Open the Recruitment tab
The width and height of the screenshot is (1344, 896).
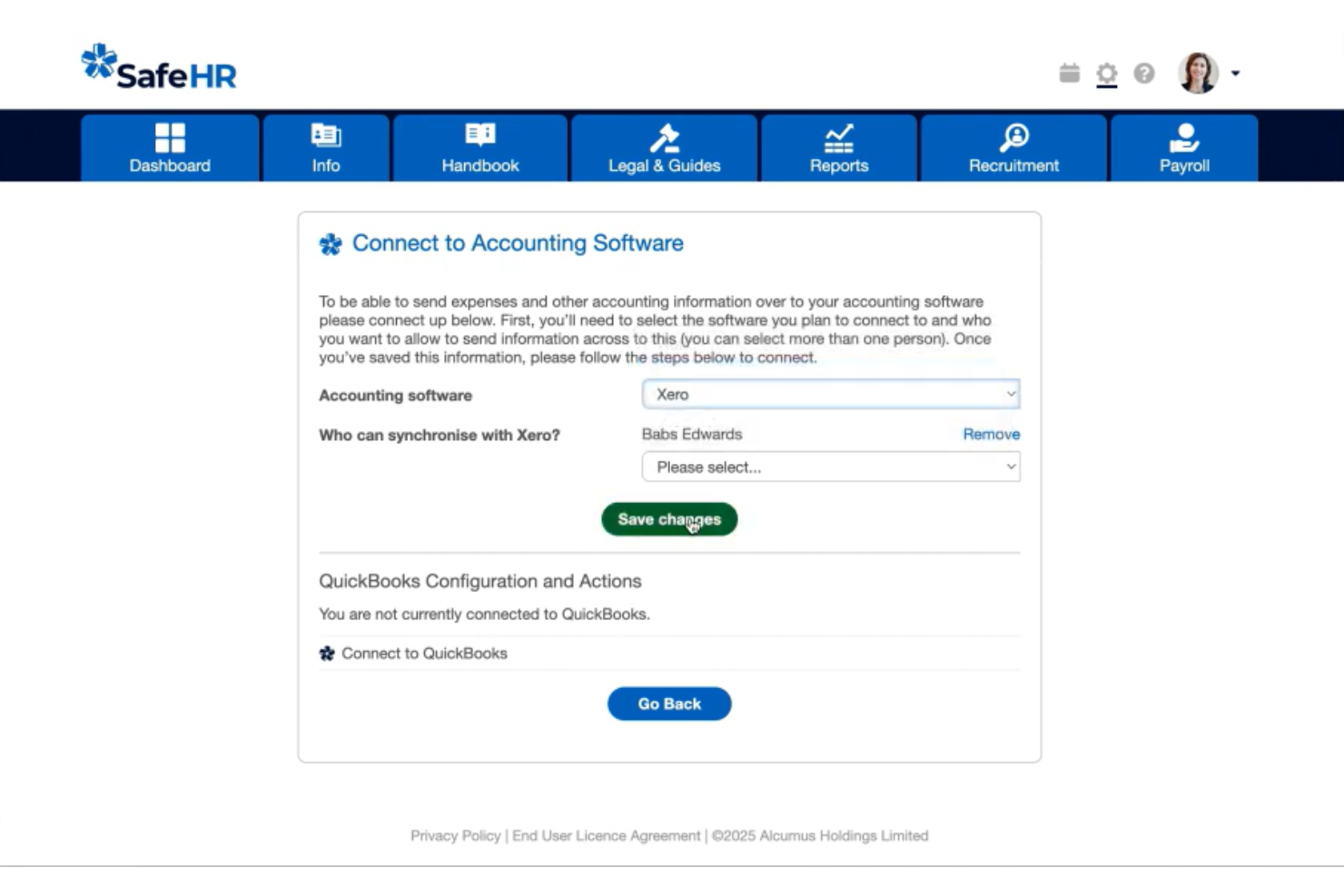click(x=1014, y=148)
